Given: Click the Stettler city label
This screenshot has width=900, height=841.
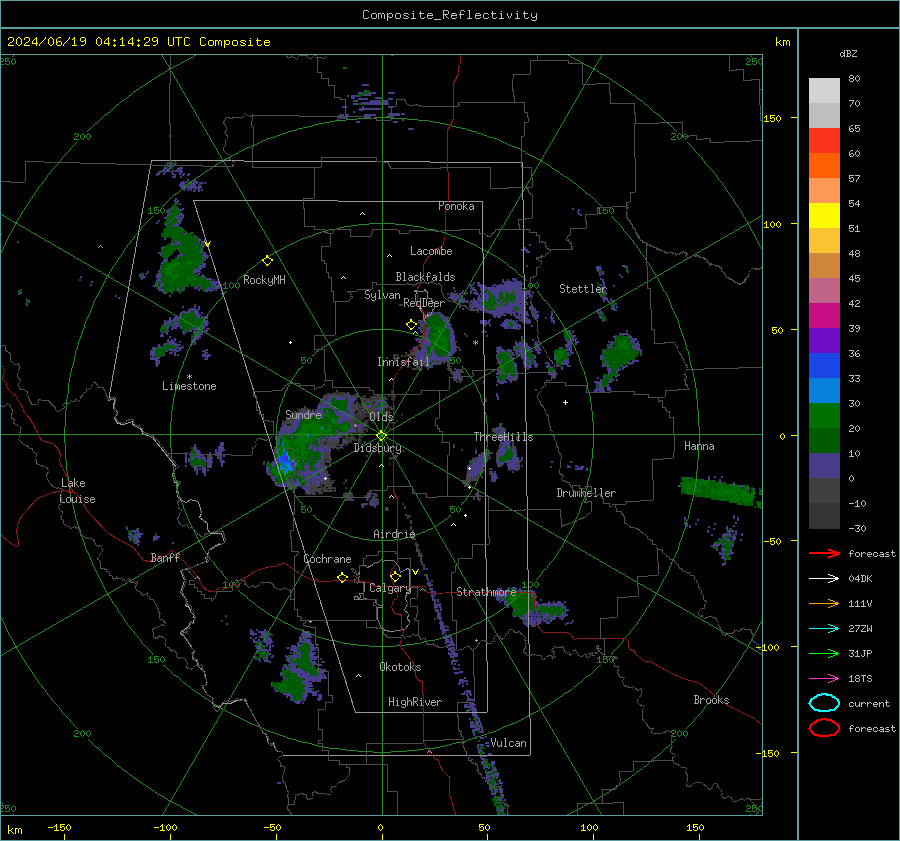Looking at the screenshot, I should point(583,289).
